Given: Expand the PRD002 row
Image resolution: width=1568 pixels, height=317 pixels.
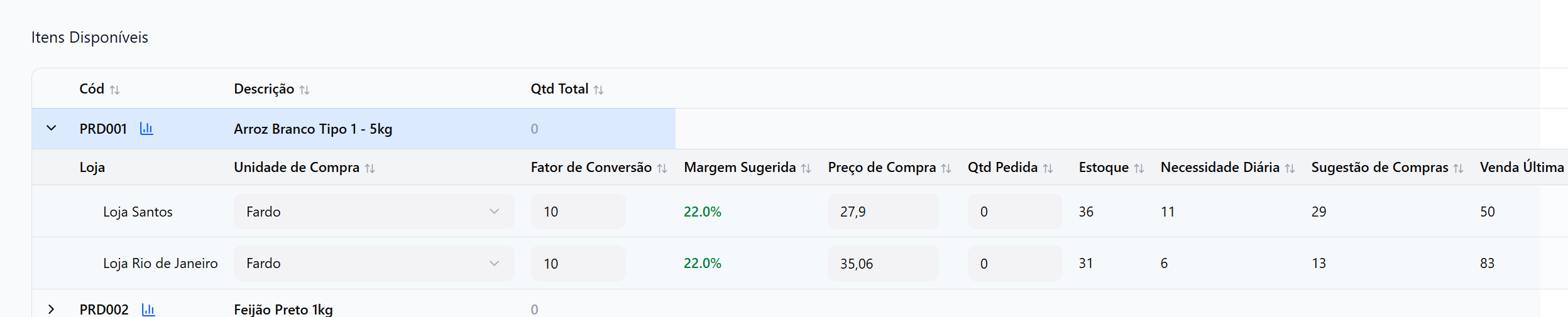Looking at the screenshot, I should [52, 309].
